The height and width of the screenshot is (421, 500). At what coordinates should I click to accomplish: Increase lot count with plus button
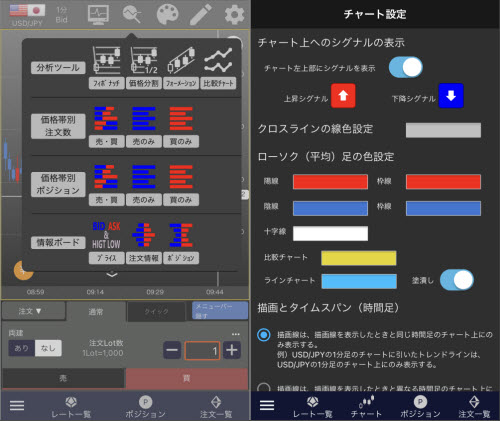pyautogui.click(x=232, y=350)
